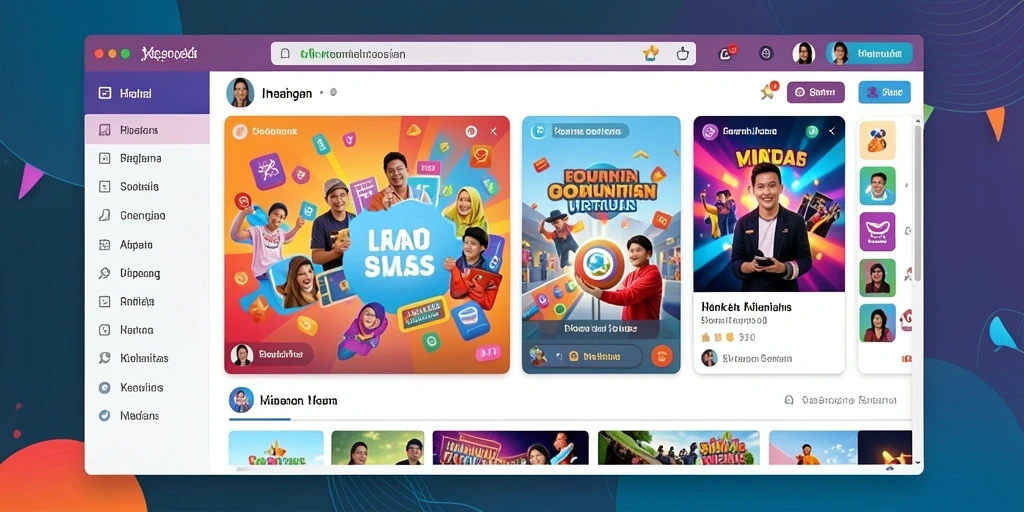The image size is (1024, 512).
Task: Click the purple round icon on the "MINDAS" card
Action: tap(710, 131)
